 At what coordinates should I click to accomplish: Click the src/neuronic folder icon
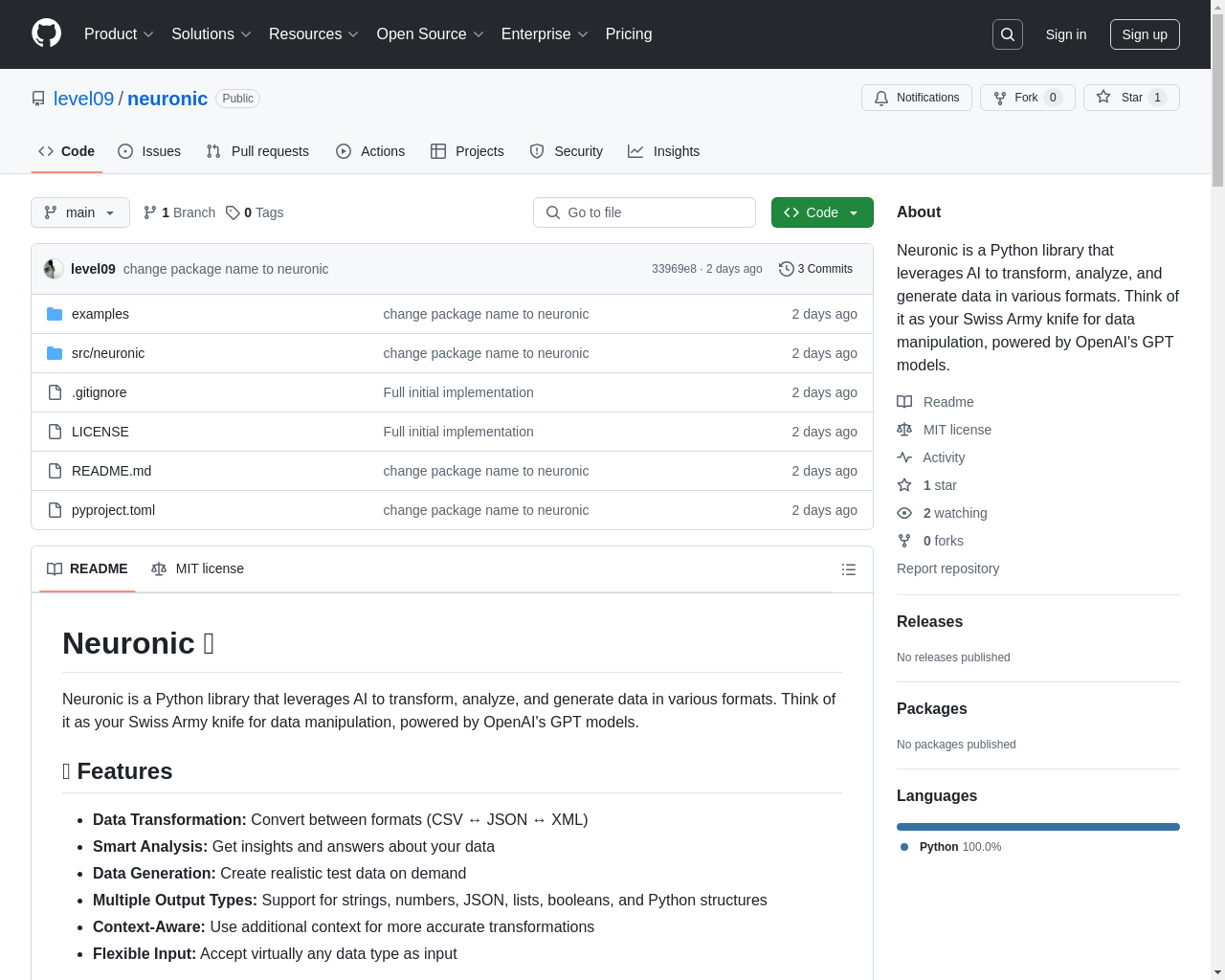coord(55,353)
